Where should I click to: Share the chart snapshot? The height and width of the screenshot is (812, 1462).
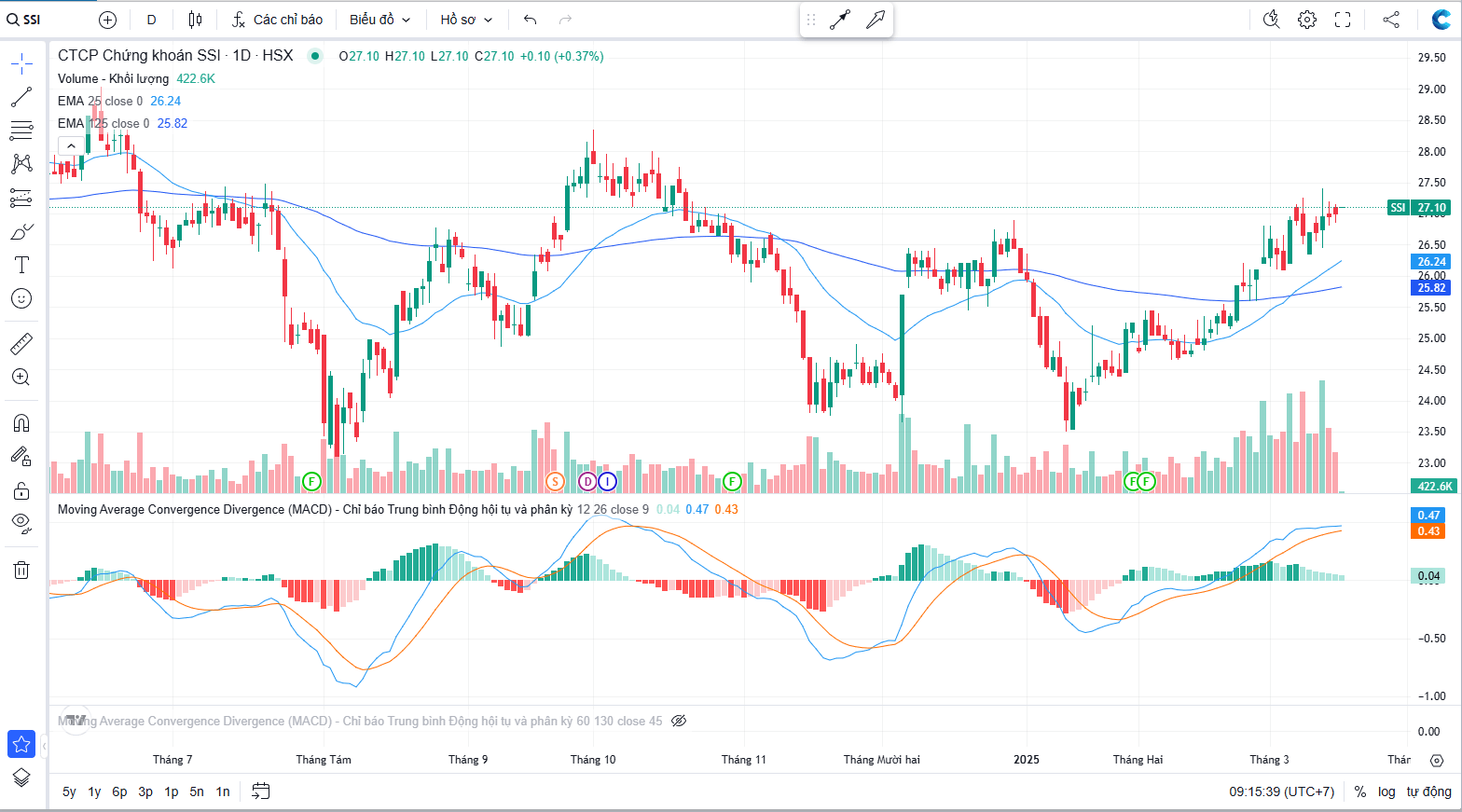tap(1391, 20)
